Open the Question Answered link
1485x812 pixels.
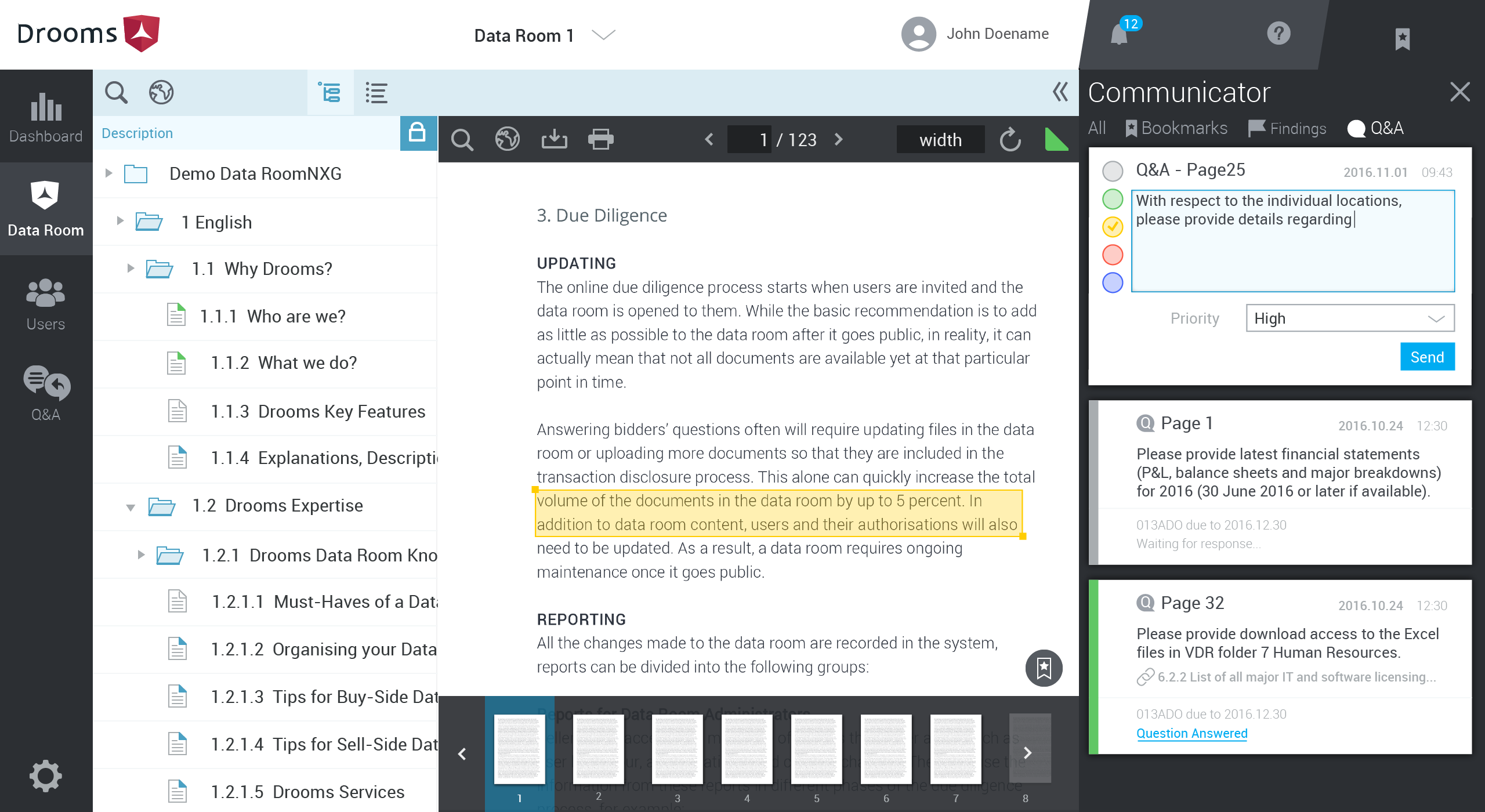1191,734
